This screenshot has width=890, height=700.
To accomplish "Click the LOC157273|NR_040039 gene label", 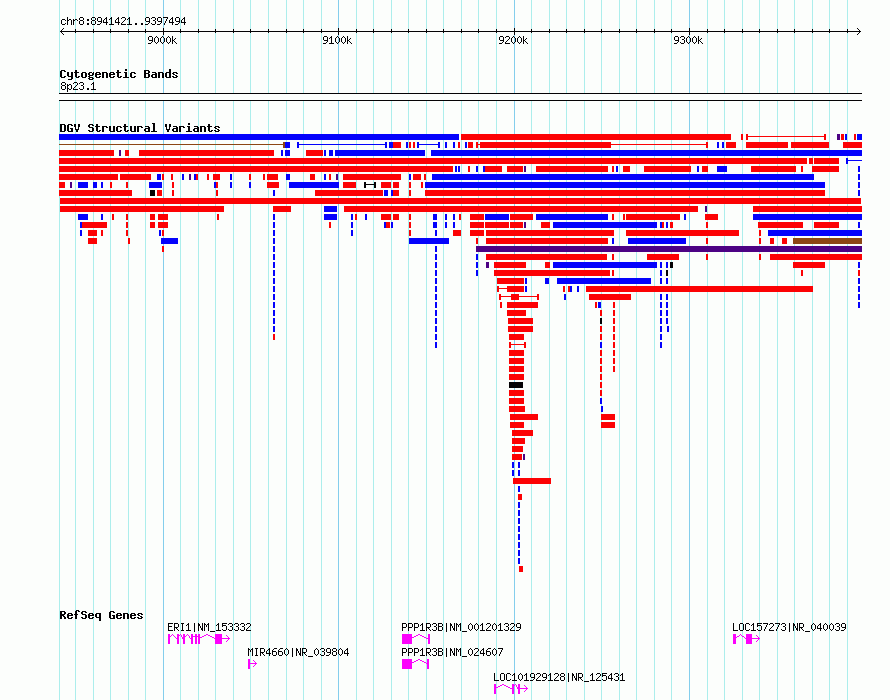I will pyautogui.click(x=789, y=627).
